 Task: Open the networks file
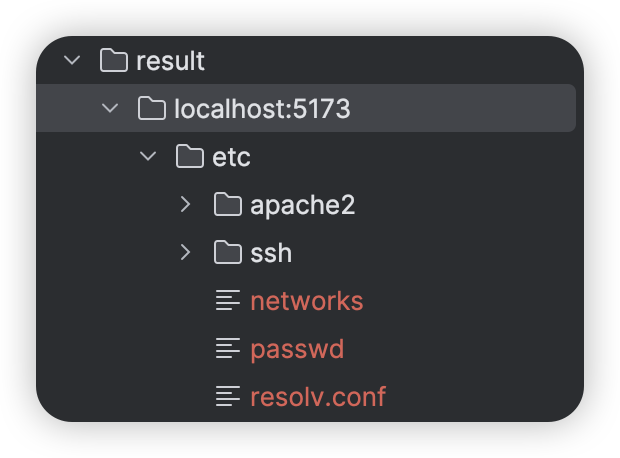pos(307,301)
